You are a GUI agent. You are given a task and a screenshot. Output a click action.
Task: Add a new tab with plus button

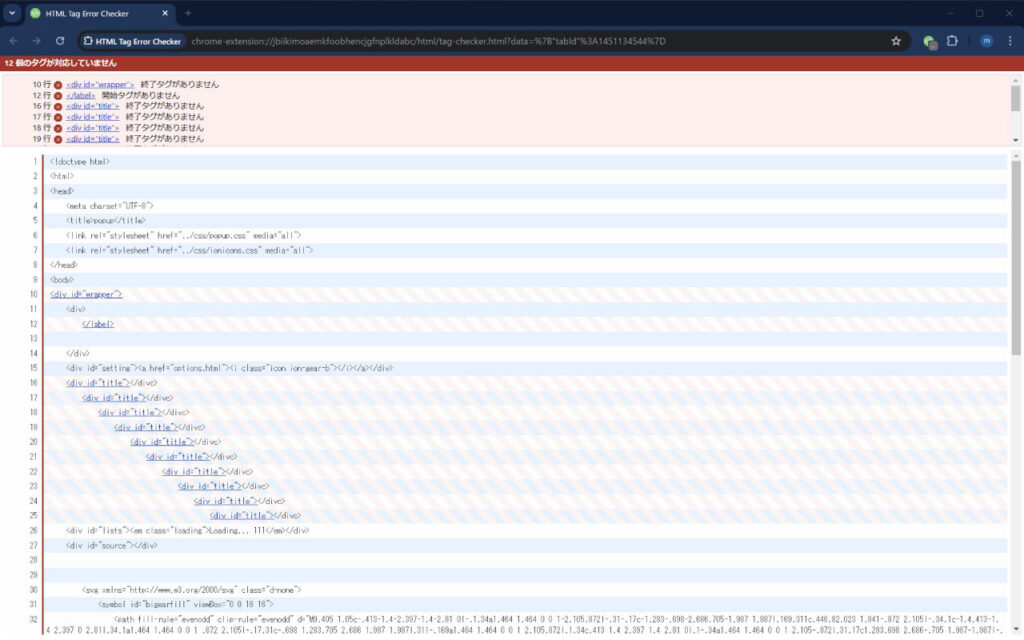[x=188, y=13]
